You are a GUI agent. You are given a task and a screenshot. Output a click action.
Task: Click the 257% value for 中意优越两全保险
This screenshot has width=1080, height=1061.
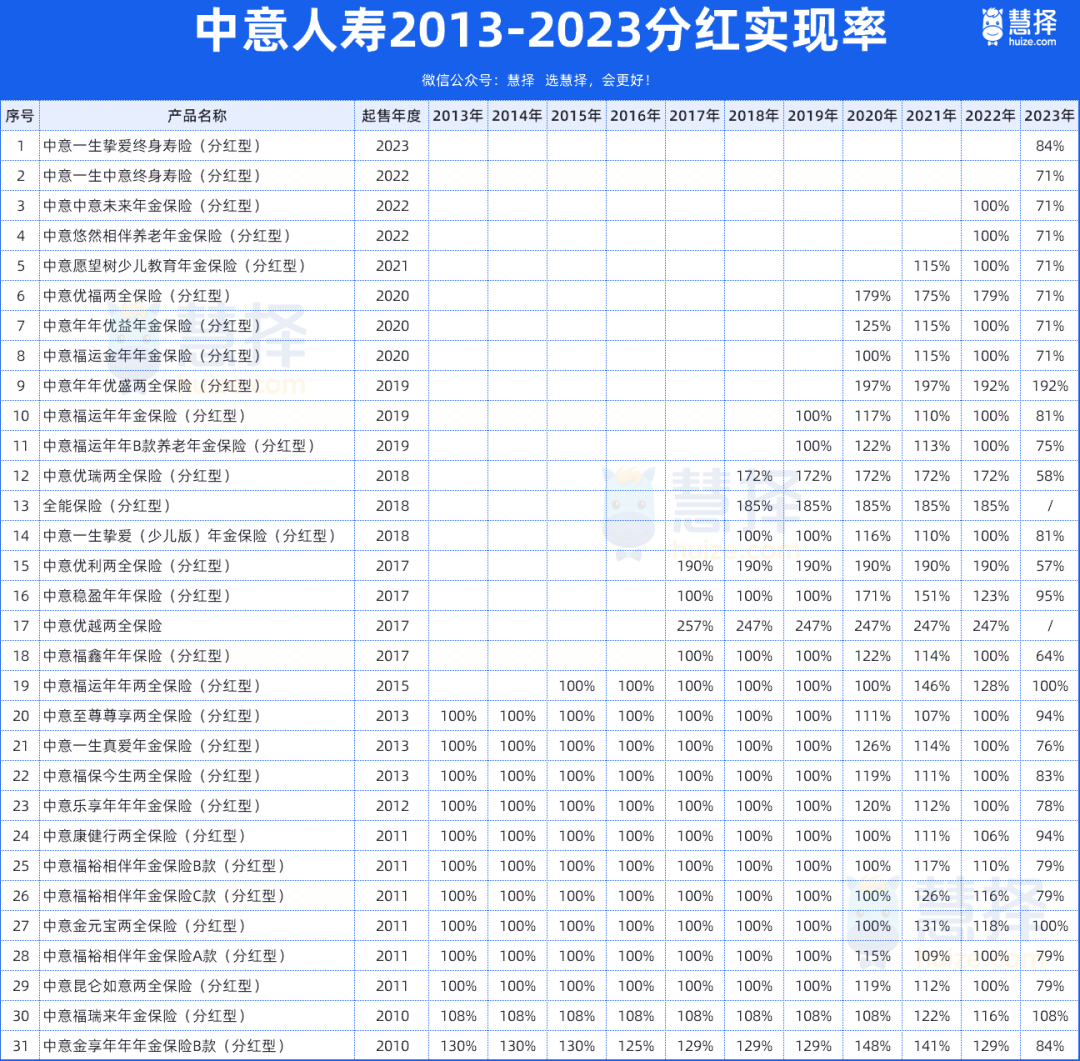(x=694, y=626)
